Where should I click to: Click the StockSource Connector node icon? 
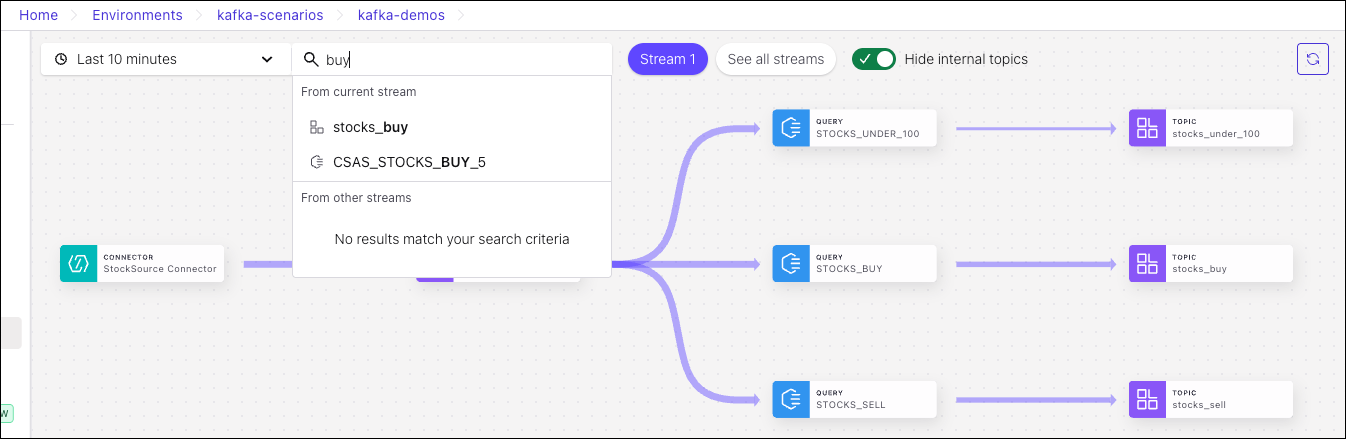tap(78, 263)
